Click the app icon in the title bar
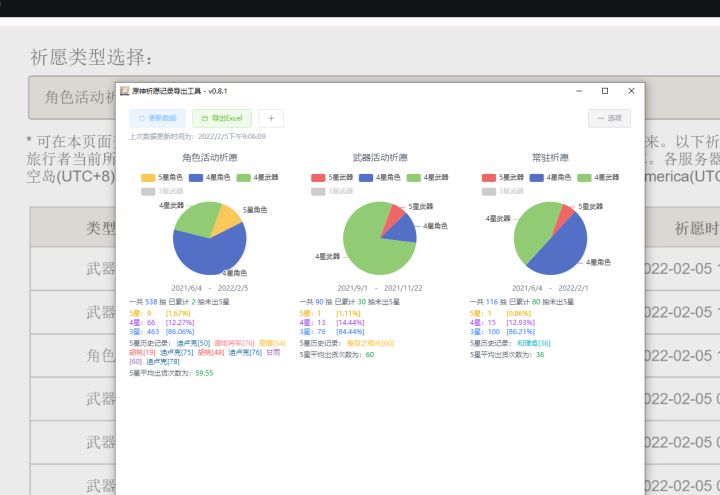The width and height of the screenshot is (720, 495). pyautogui.click(x=124, y=91)
